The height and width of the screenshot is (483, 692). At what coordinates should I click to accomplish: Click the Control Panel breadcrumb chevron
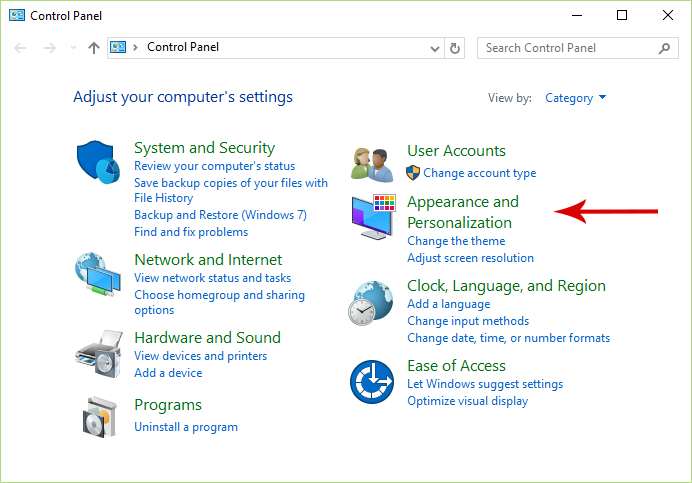pos(135,47)
